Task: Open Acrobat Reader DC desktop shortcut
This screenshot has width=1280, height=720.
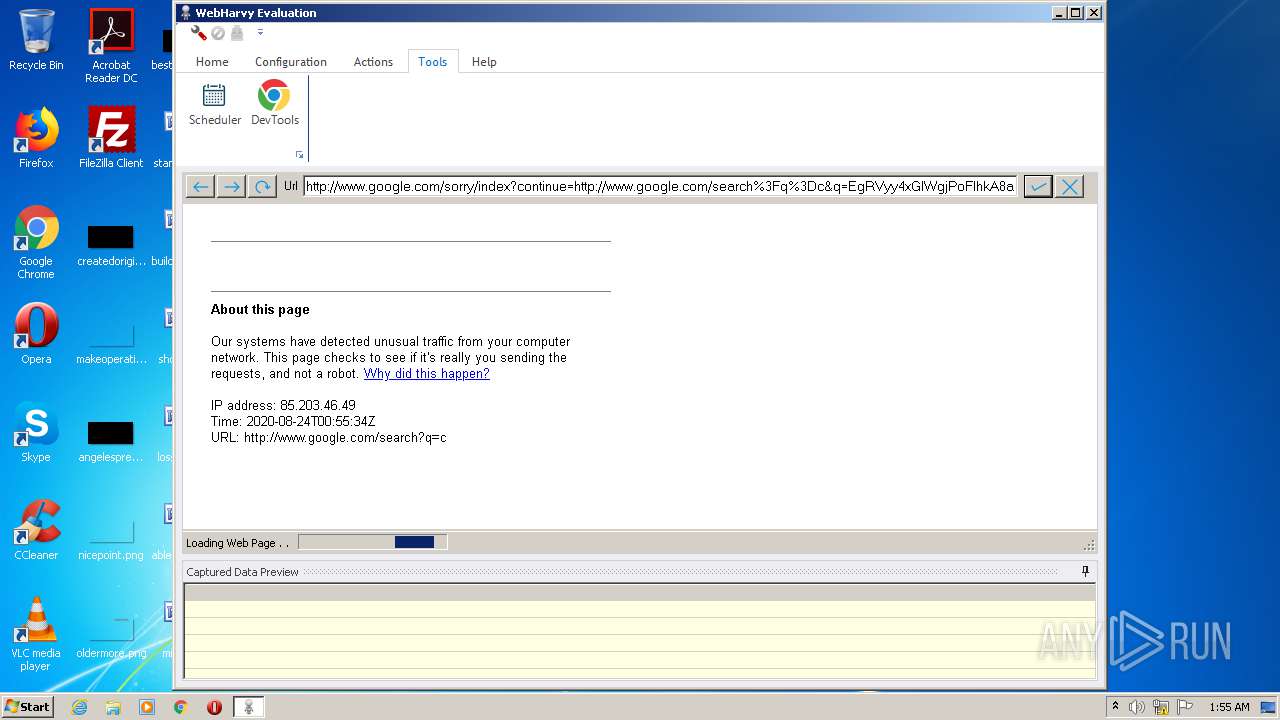Action: tap(111, 46)
